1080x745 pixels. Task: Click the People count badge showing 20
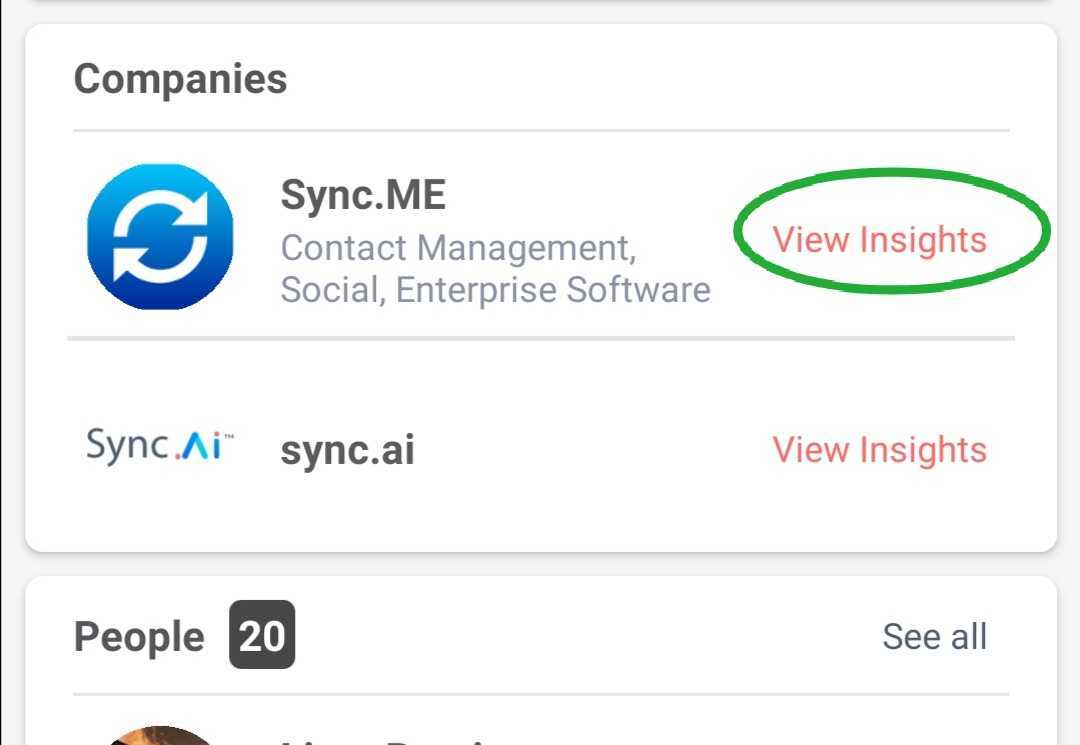(262, 635)
